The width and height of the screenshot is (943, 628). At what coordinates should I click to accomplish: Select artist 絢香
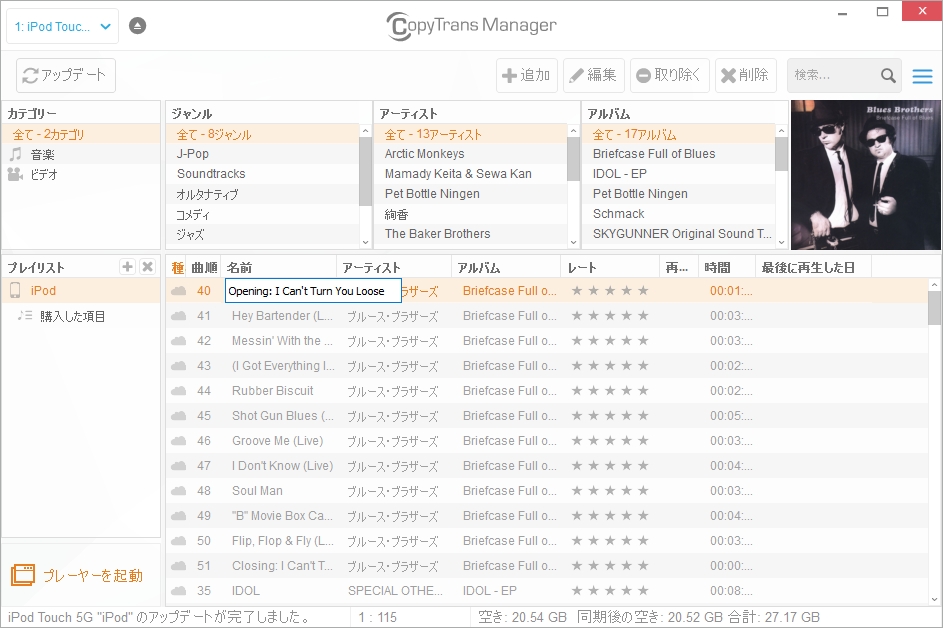click(470, 214)
